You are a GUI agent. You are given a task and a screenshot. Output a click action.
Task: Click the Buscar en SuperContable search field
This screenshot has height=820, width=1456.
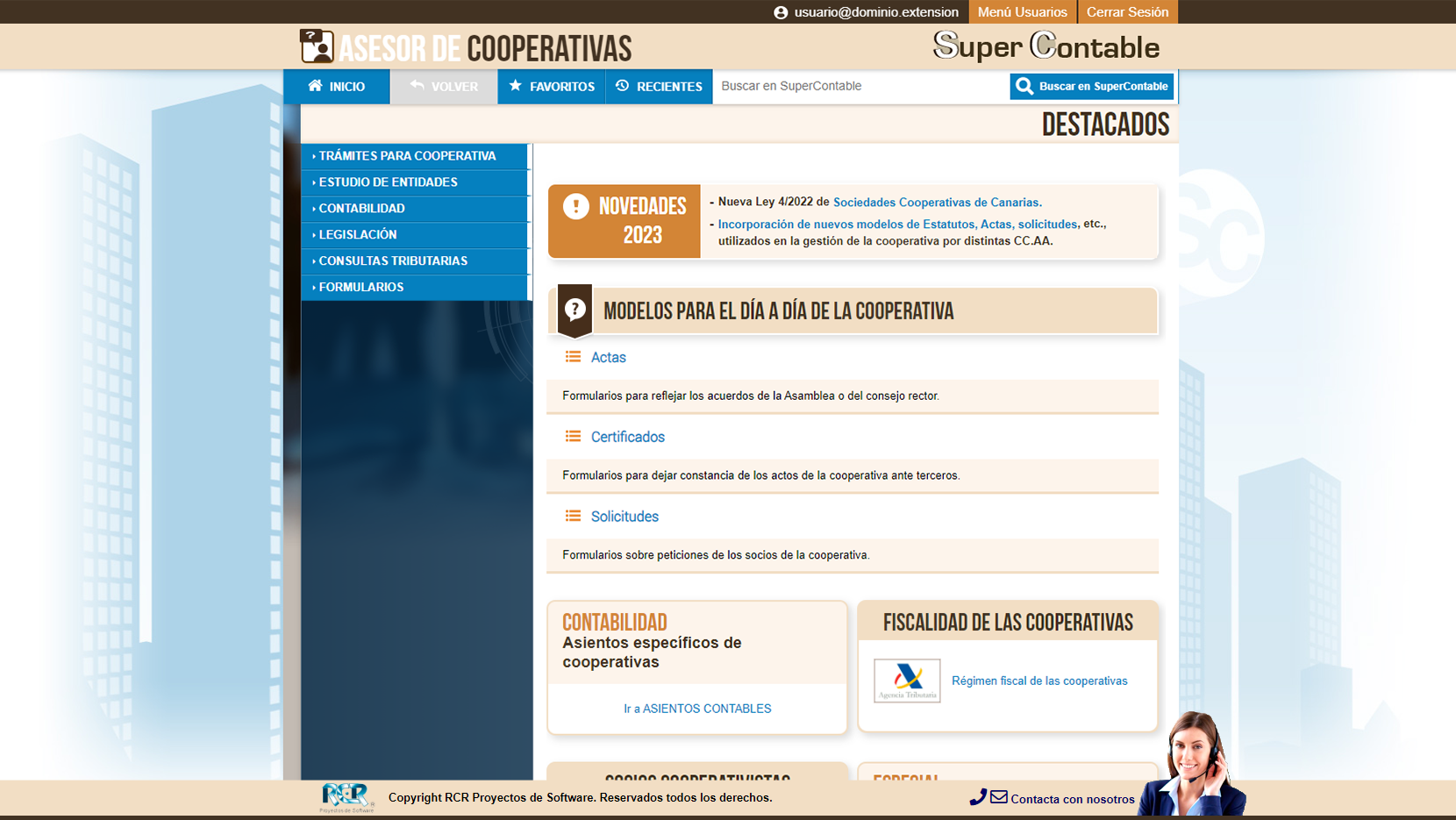pyautogui.click(x=860, y=86)
